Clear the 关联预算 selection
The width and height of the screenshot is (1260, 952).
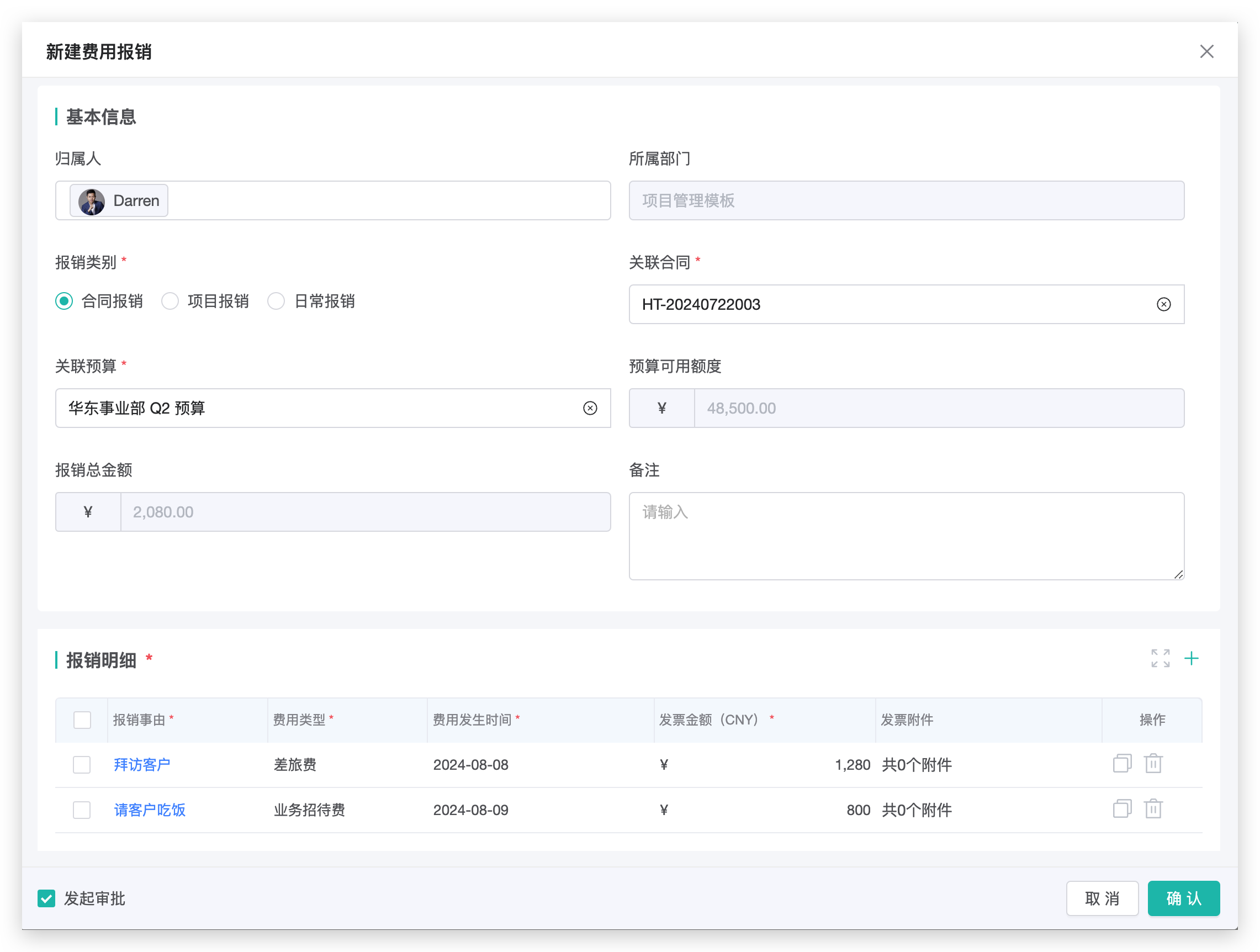(590, 408)
